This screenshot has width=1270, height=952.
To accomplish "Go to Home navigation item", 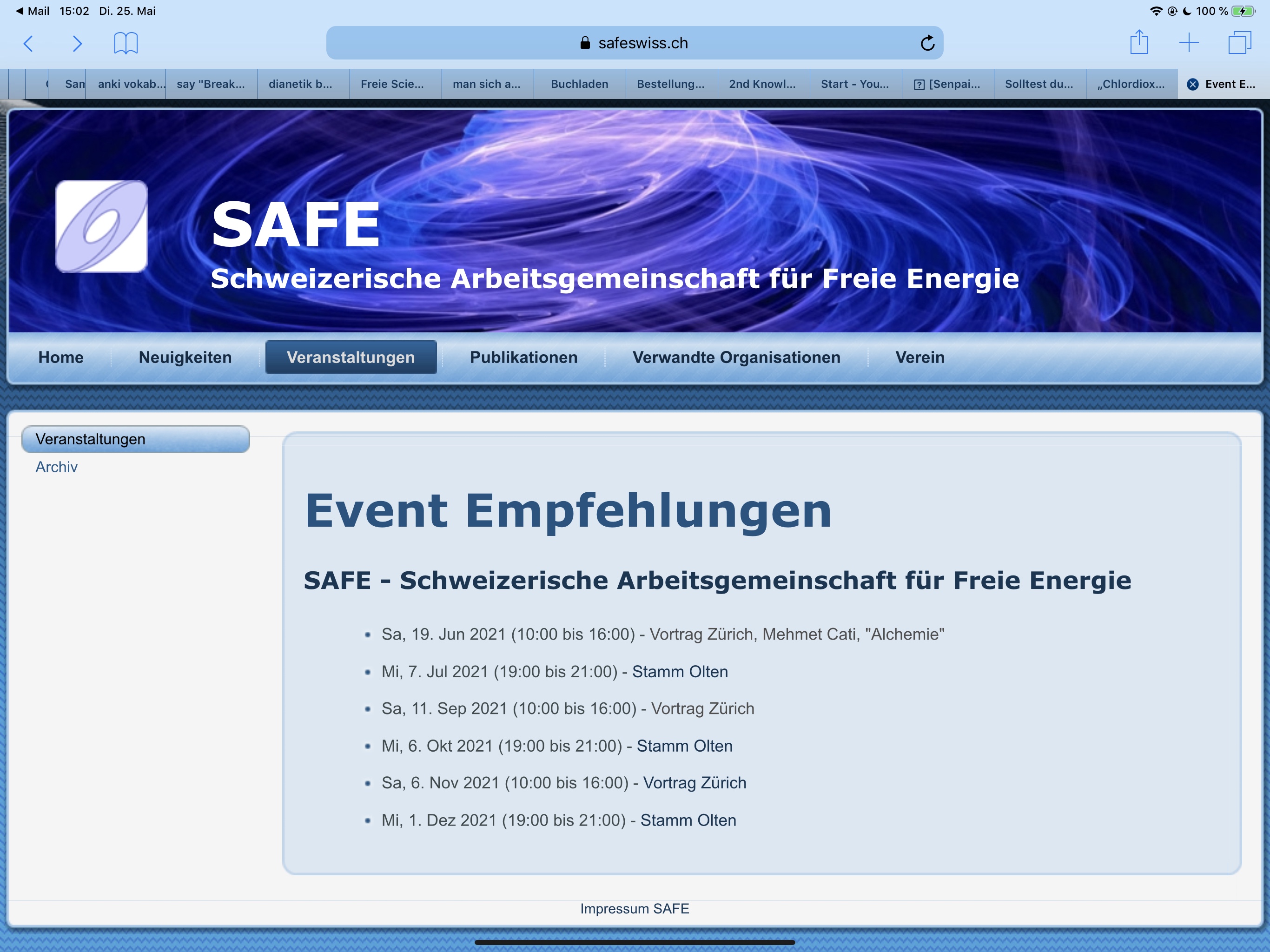I will click(x=61, y=357).
